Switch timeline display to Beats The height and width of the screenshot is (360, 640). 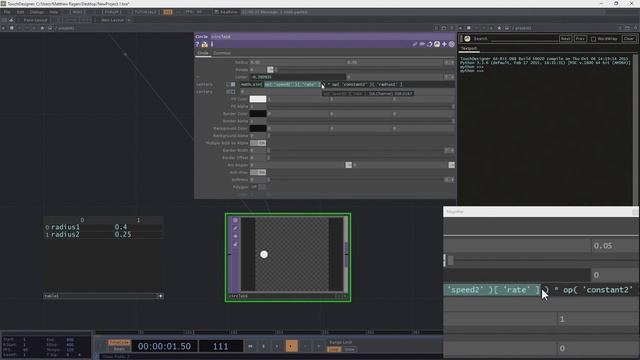point(119,349)
